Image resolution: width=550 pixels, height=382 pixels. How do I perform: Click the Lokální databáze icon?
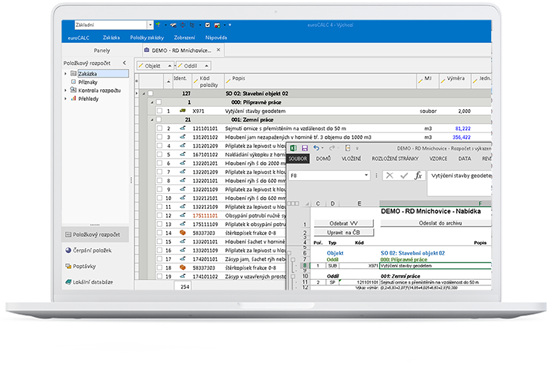pyautogui.click(x=68, y=282)
